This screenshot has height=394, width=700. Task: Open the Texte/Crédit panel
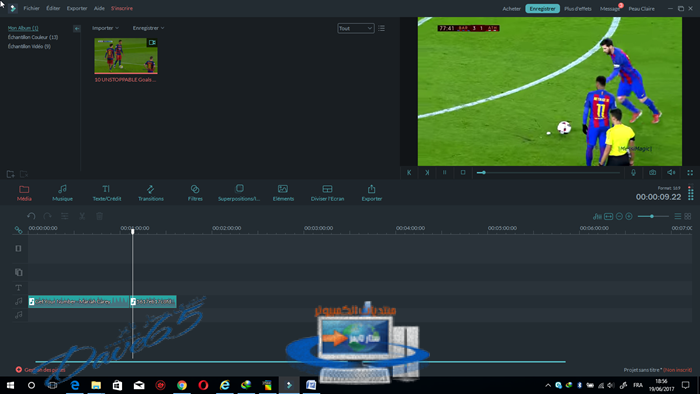[107, 193]
